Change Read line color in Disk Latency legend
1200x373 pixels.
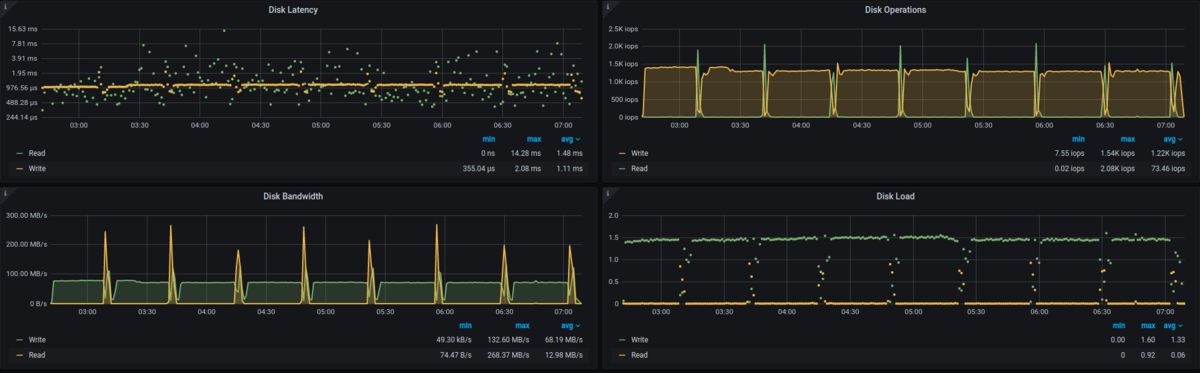[20, 153]
